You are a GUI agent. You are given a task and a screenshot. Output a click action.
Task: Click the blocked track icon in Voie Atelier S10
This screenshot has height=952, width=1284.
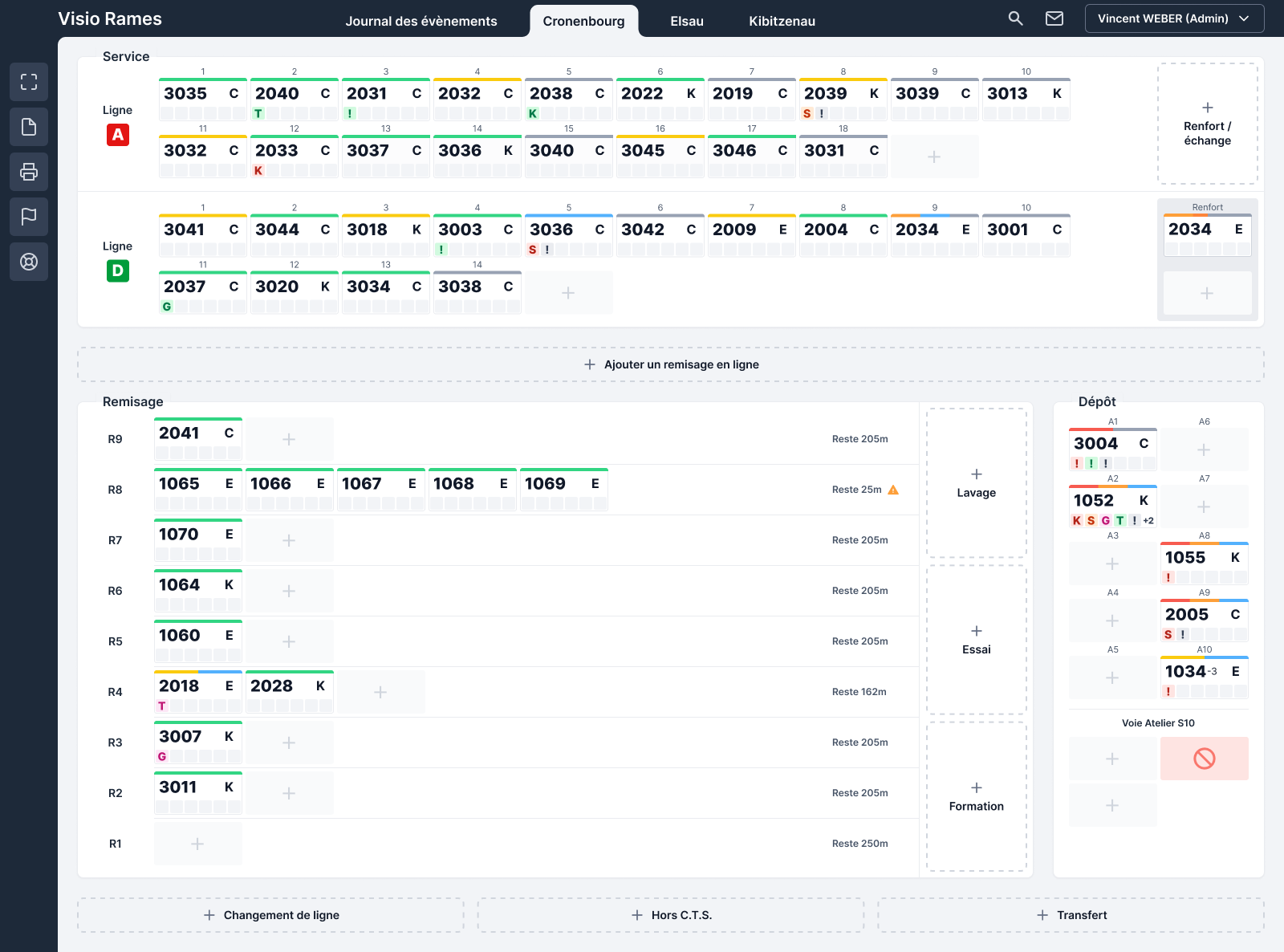(x=1205, y=759)
